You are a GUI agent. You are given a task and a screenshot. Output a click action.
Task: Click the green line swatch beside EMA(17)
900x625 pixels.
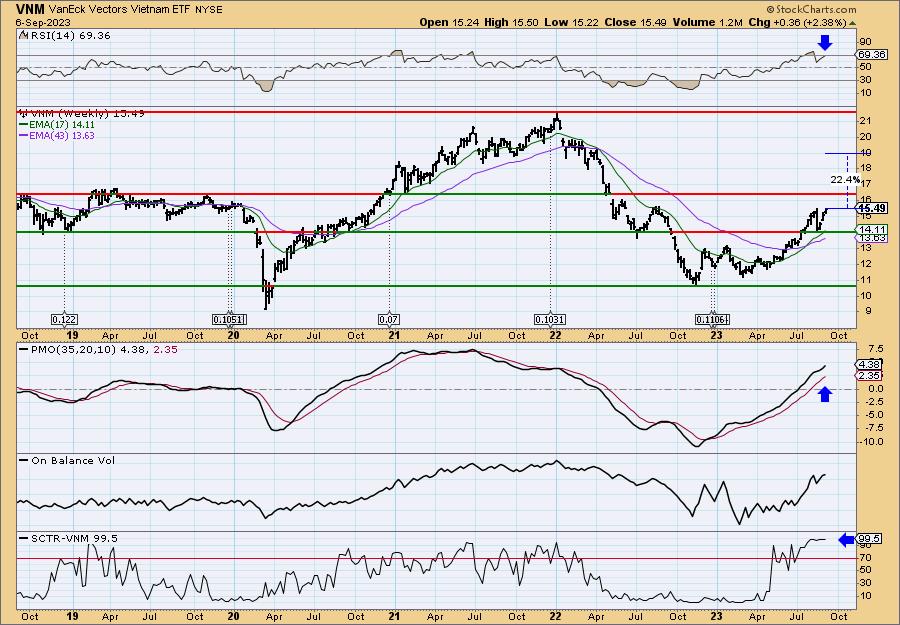[24, 125]
